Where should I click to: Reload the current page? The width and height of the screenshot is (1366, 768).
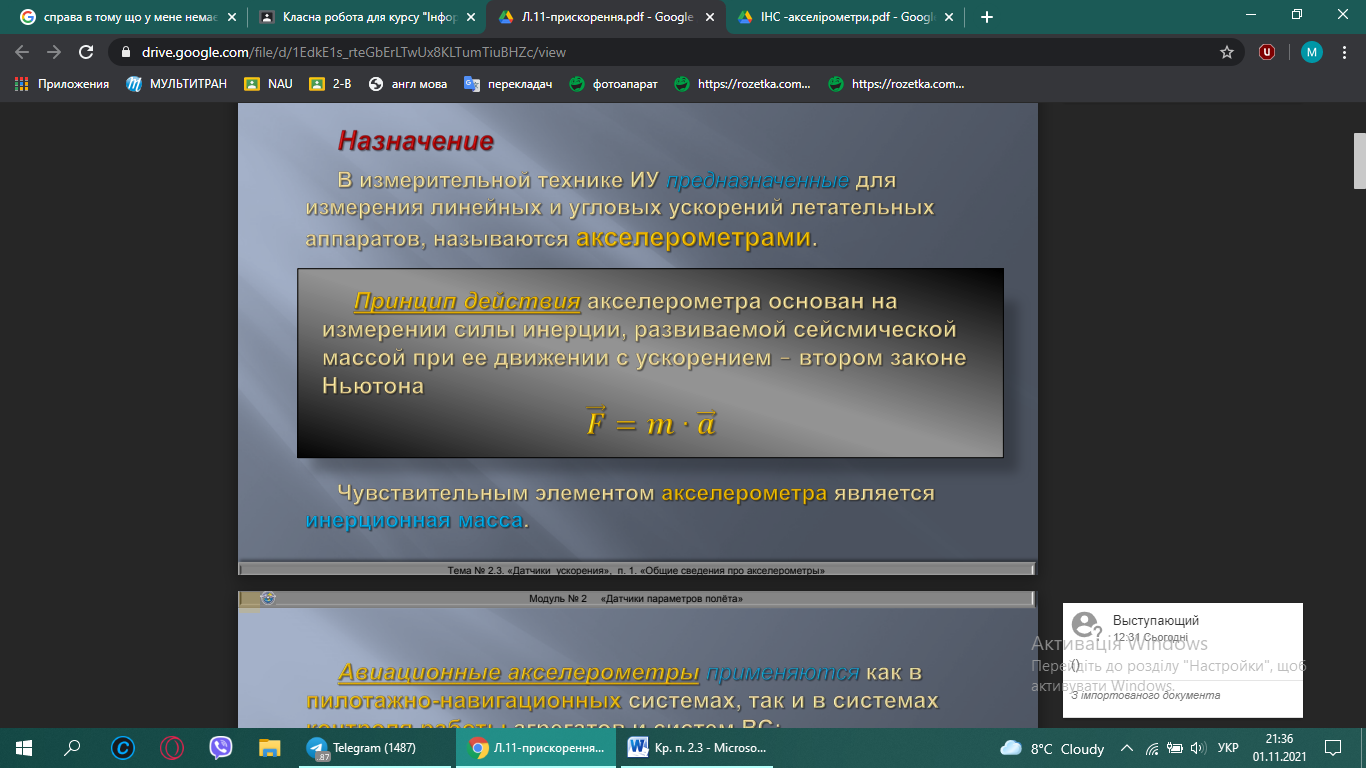pyautogui.click(x=86, y=52)
